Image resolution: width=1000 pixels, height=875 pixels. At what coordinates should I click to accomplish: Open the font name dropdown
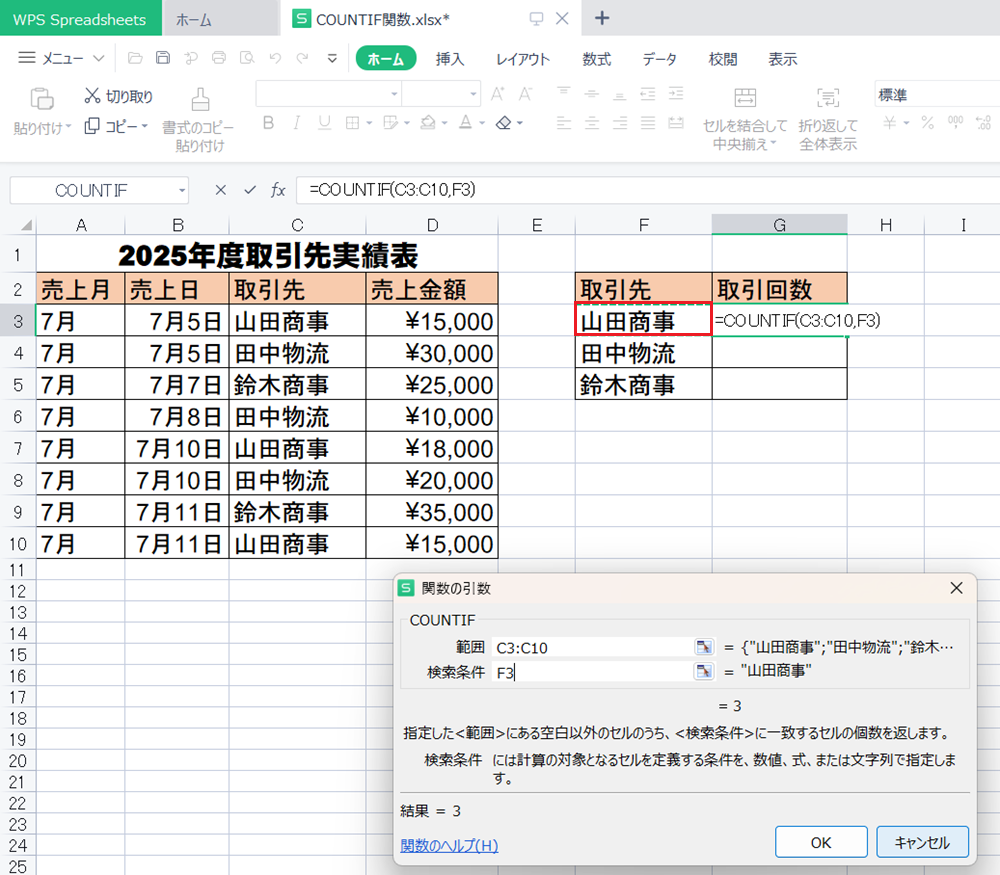[x=394, y=94]
